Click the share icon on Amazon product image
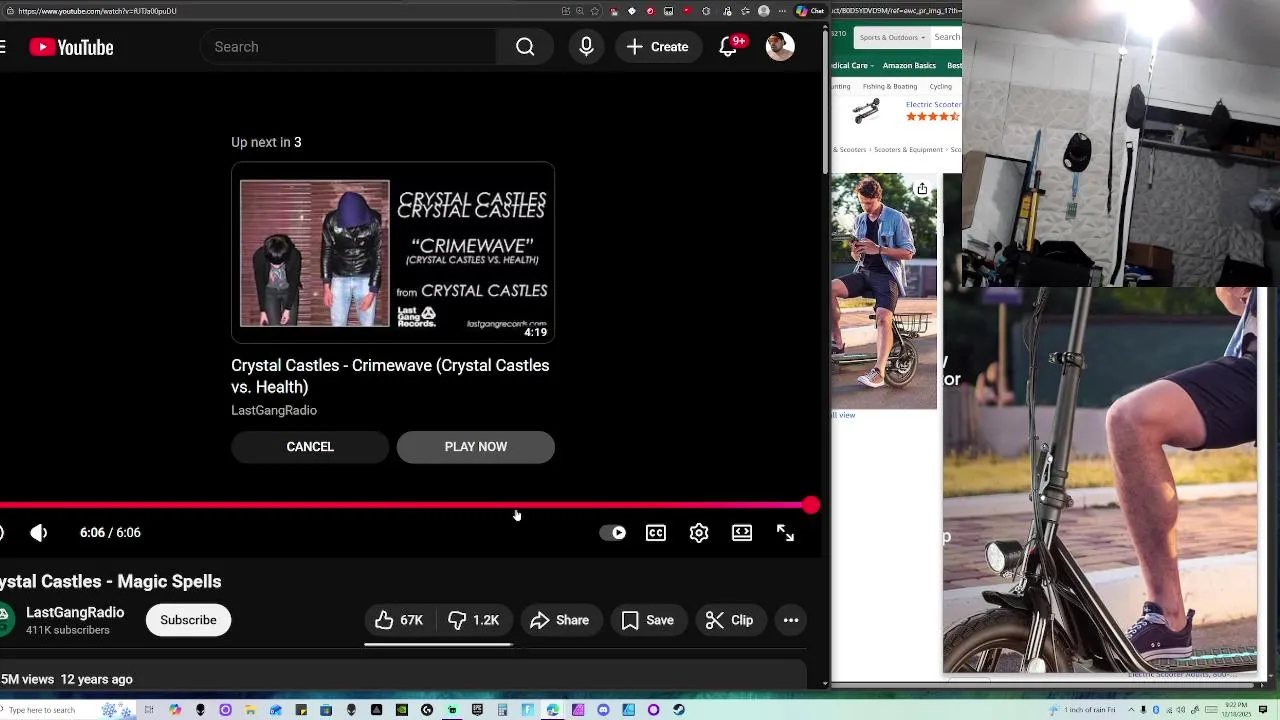The image size is (1280, 720). click(x=922, y=189)
